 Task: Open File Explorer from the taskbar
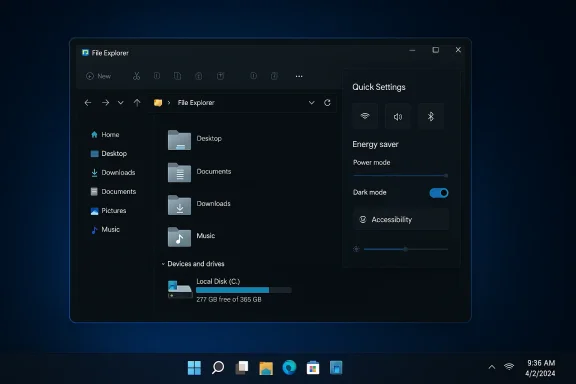point(266,368)
